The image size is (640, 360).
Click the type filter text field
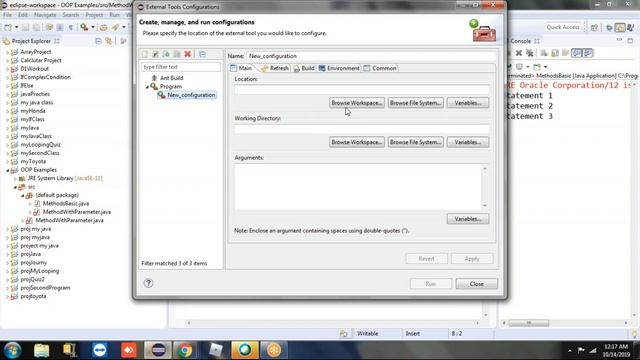coord(180,67)
